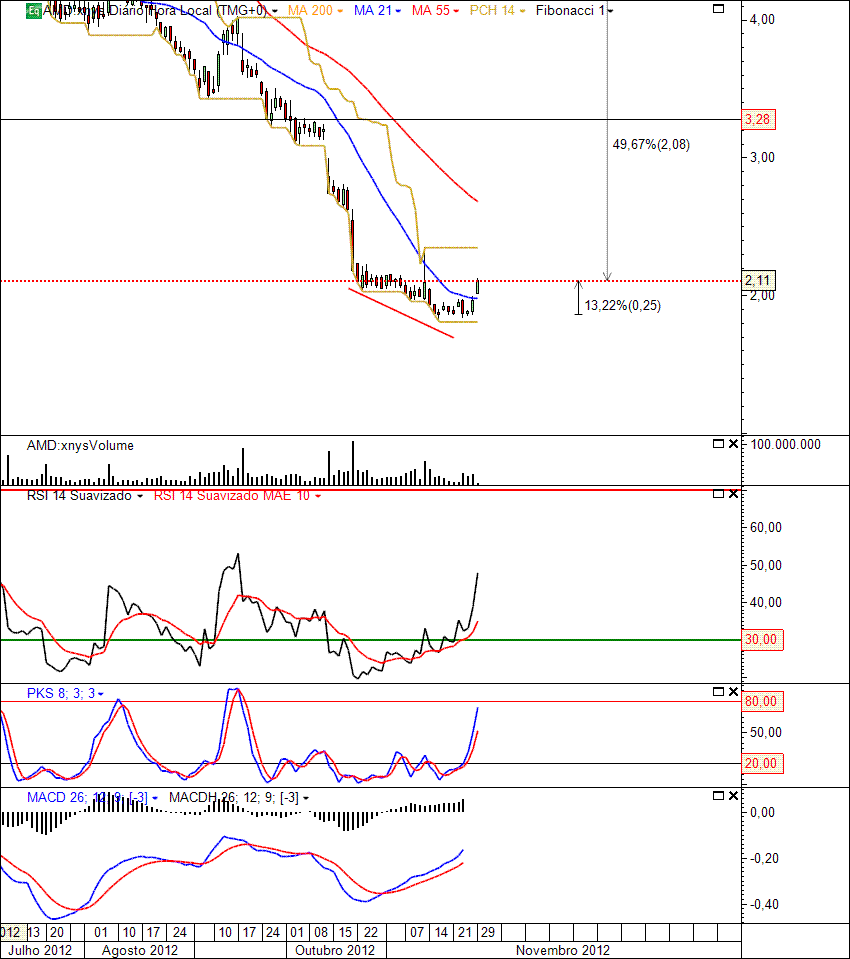Close the PKS stochastic panel
This screenshot has height=959, width=850.
[733, 692]
